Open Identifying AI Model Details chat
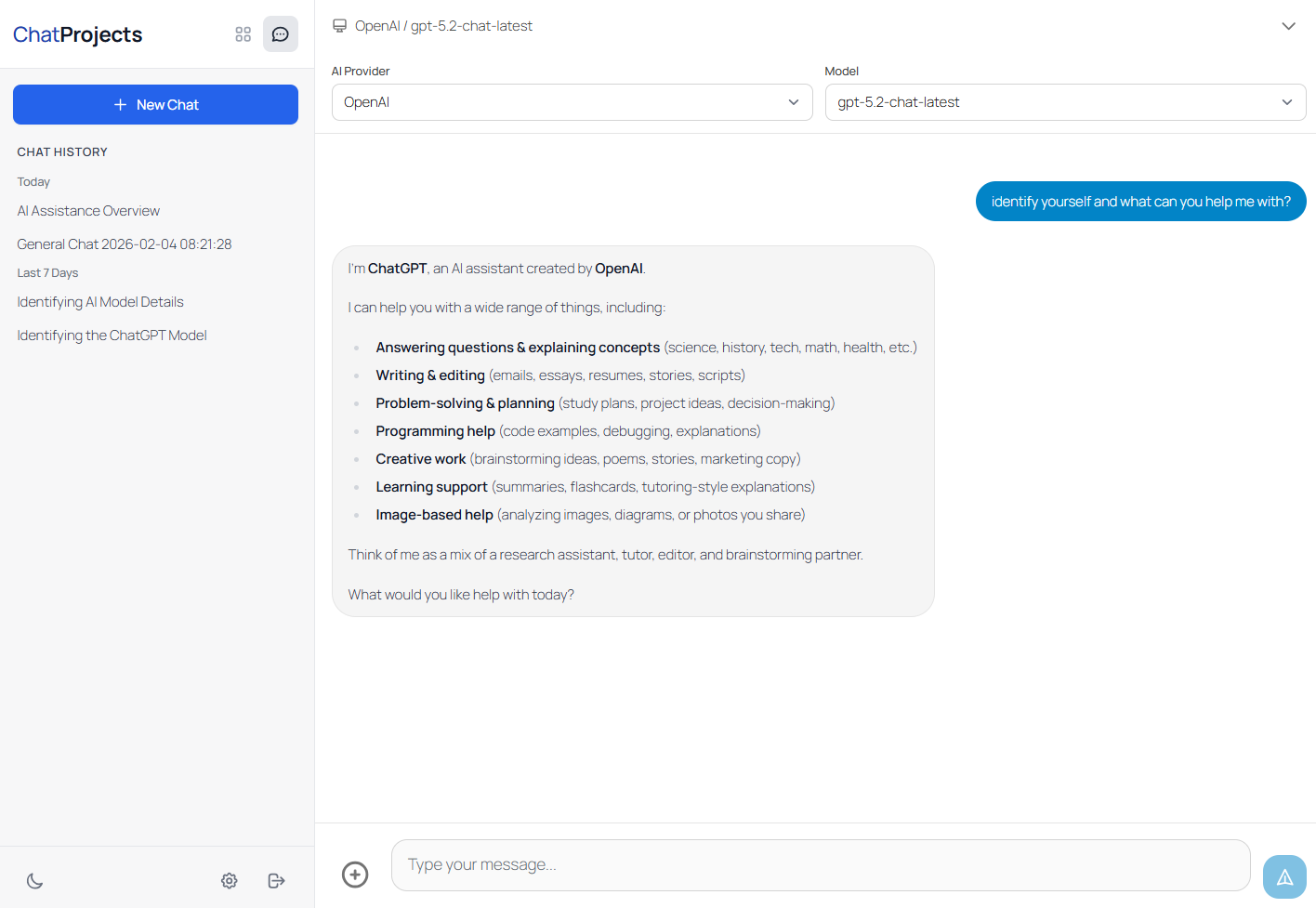 [100, 302]
